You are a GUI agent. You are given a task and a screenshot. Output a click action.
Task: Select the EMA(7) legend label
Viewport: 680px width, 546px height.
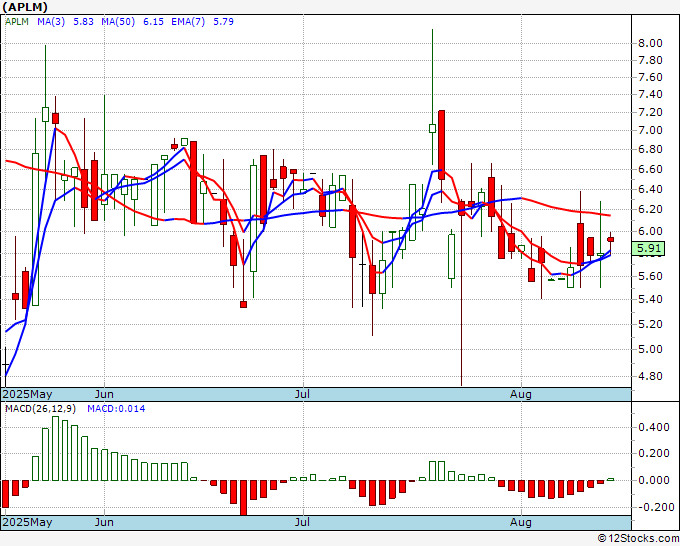click(188, 22)
